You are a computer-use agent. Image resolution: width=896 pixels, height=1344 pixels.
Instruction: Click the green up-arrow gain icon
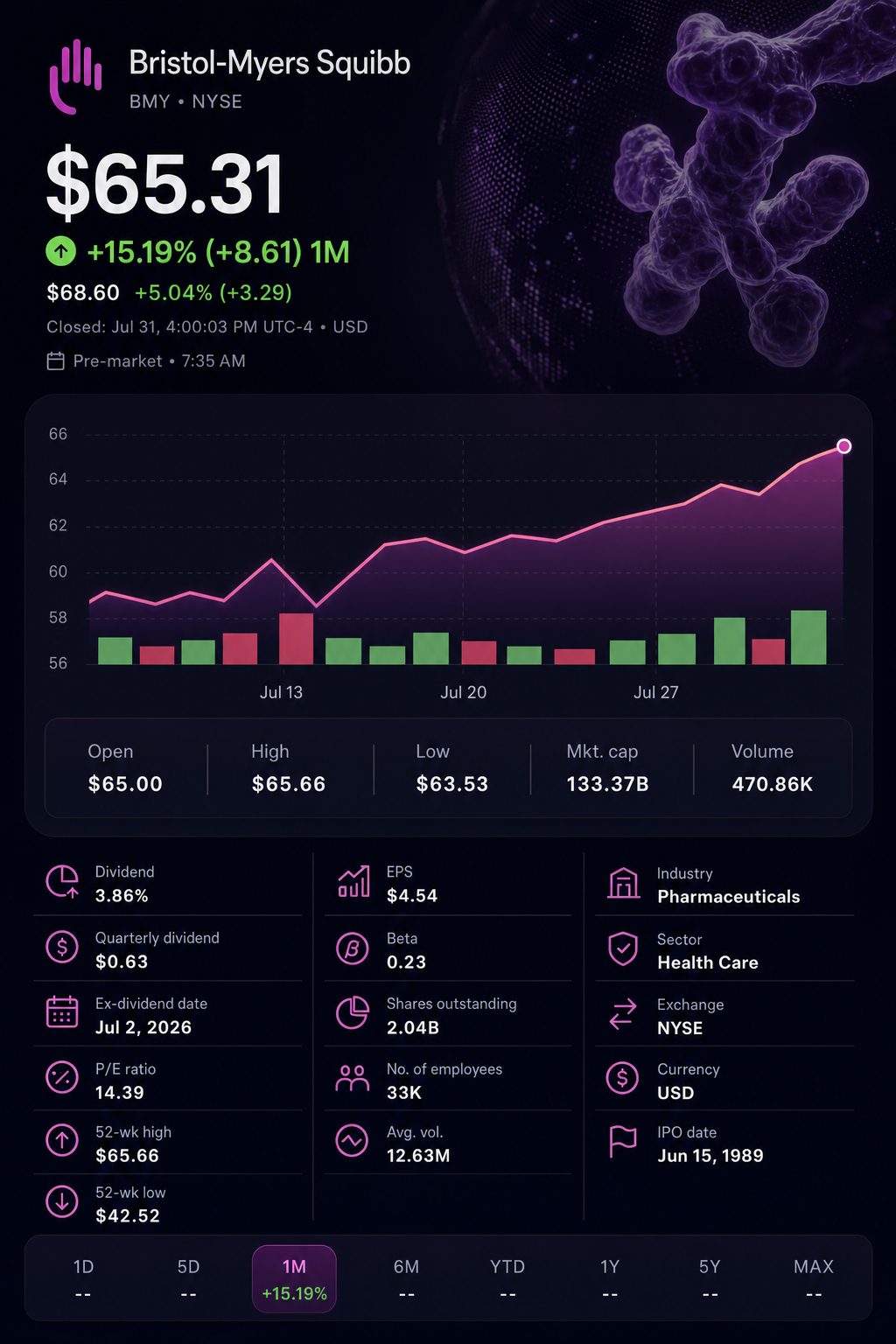[61, 252]
